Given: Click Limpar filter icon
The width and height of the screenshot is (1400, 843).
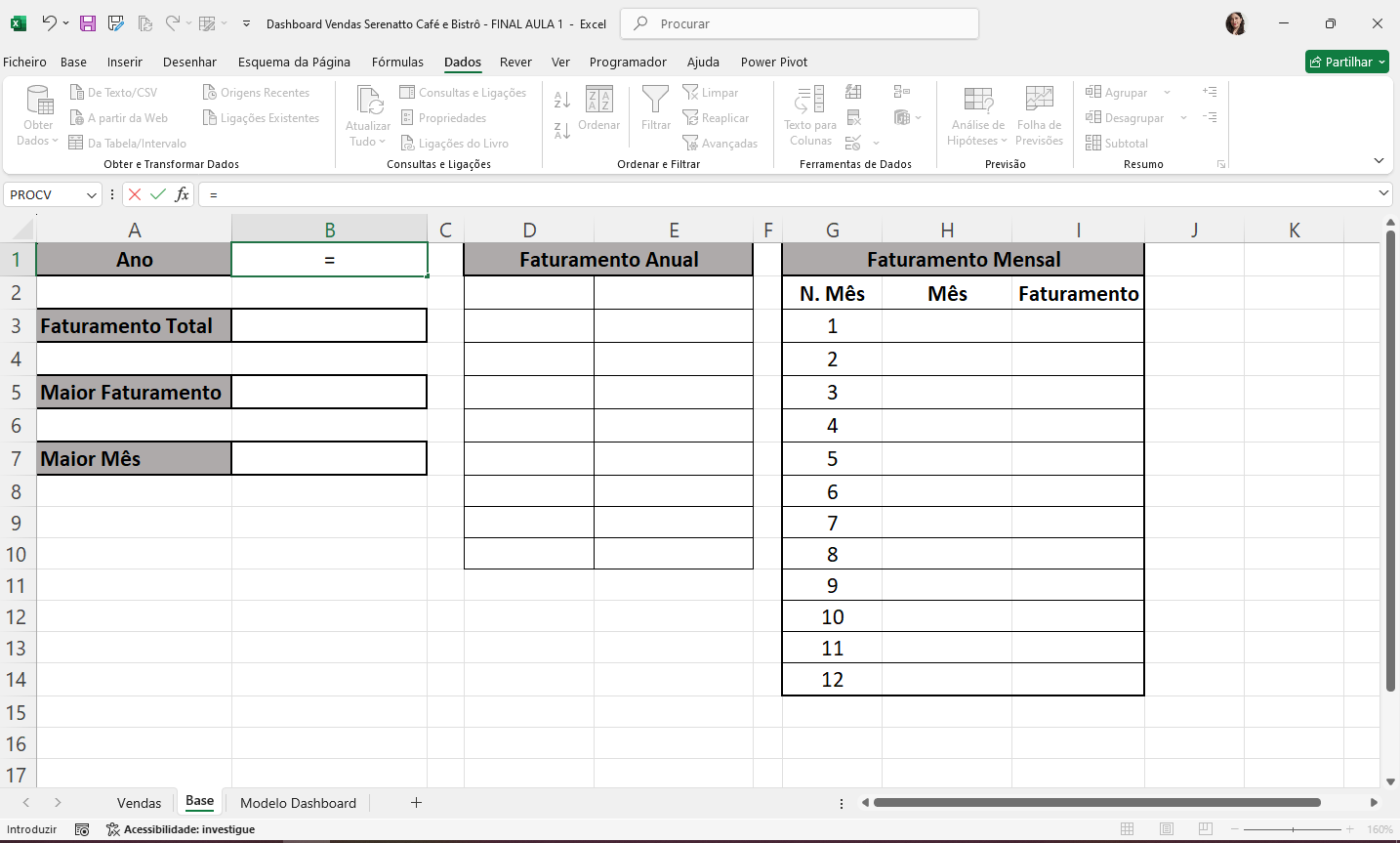Looking at the screenshot, I should (710, 93).
